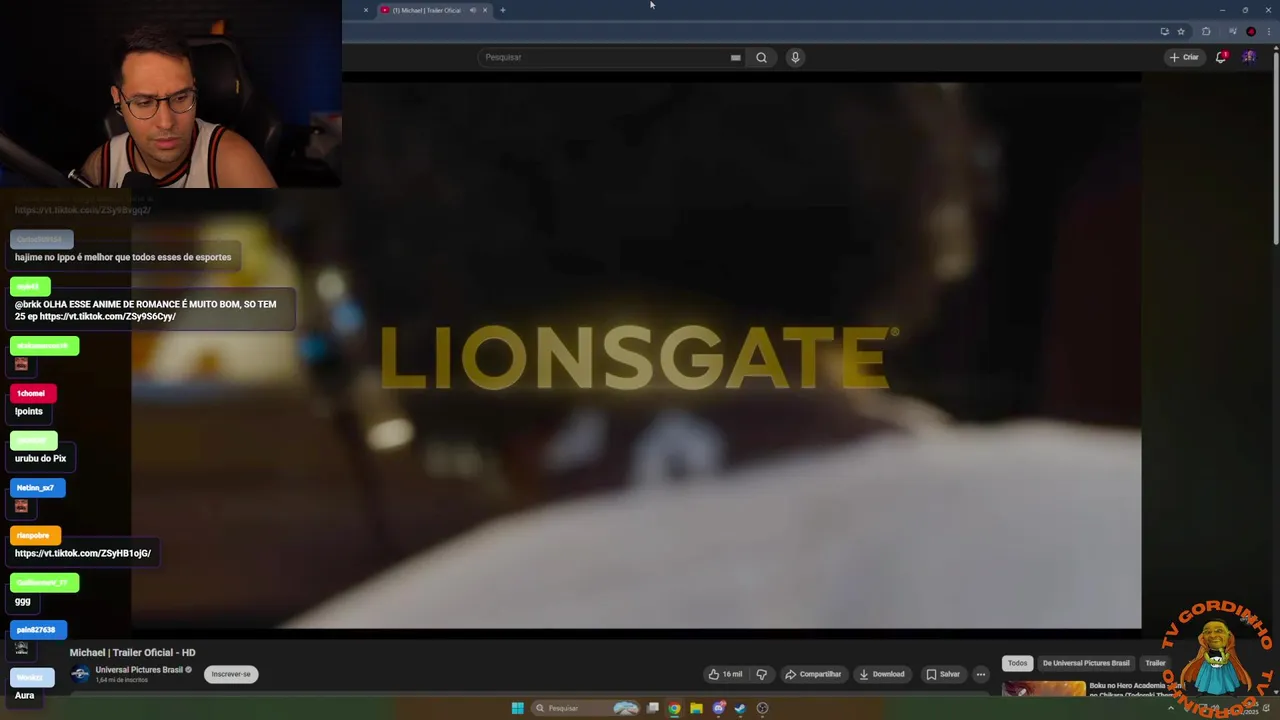Like the video with 16 mil likes
Screen dimensions: 1280x720
tap(725, 674)
